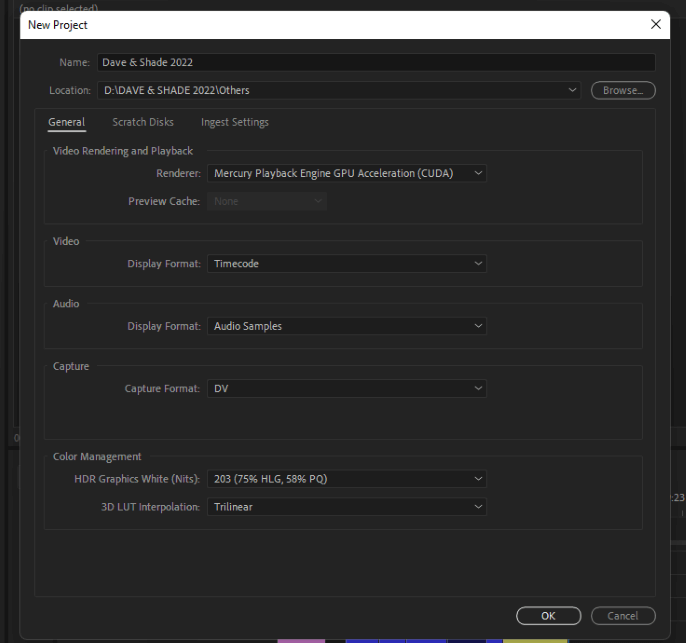
Task: Open the Location path dropdown
Action: click(339, 90)
